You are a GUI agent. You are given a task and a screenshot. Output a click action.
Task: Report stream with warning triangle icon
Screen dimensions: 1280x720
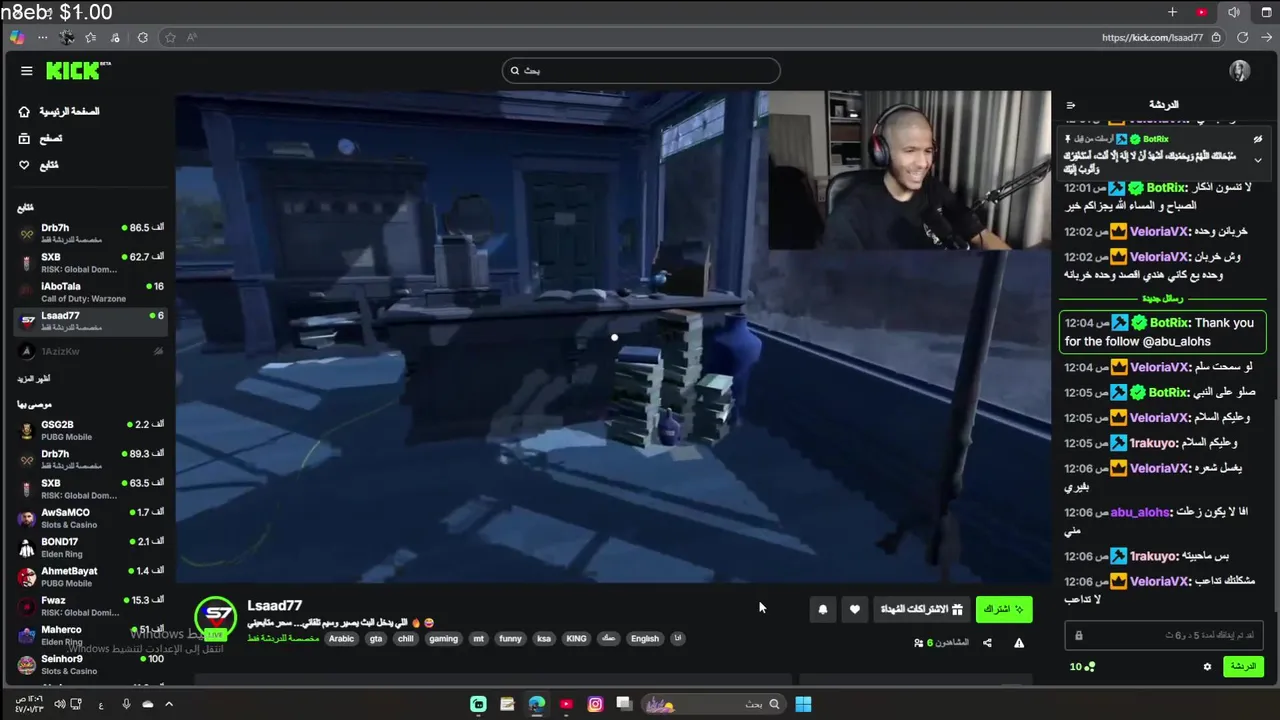pos(1019,643)
